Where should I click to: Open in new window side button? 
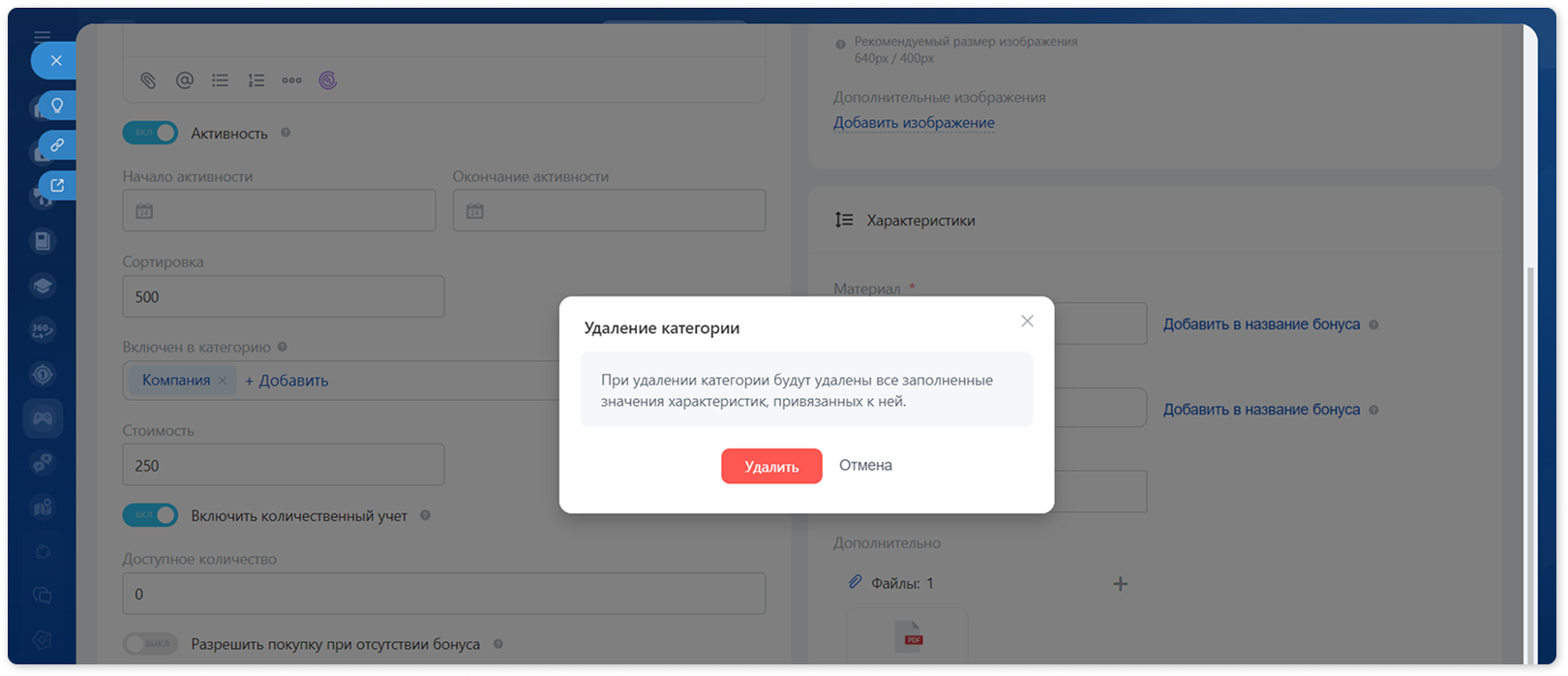point(57,185)
